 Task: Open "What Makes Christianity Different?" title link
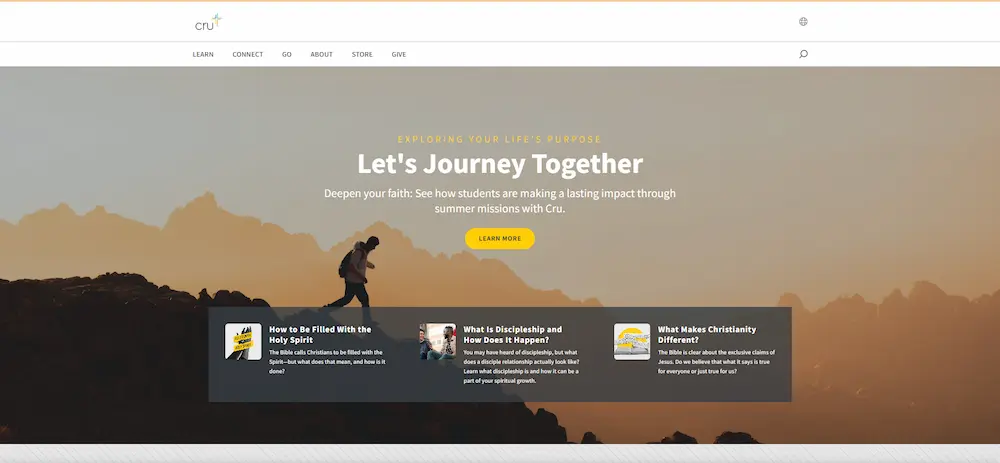pos(707,334)
